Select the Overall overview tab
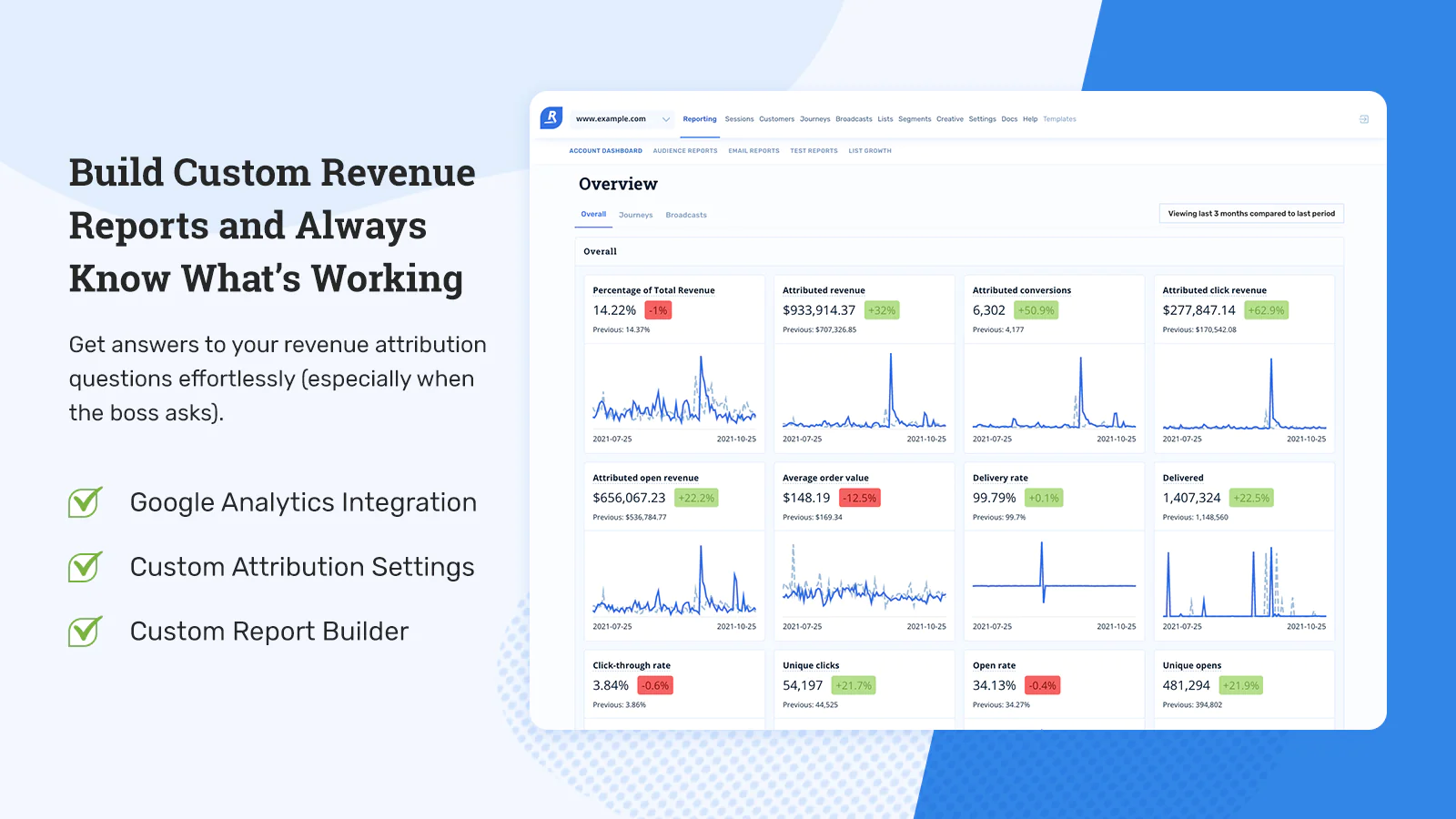 click(593, 215)
